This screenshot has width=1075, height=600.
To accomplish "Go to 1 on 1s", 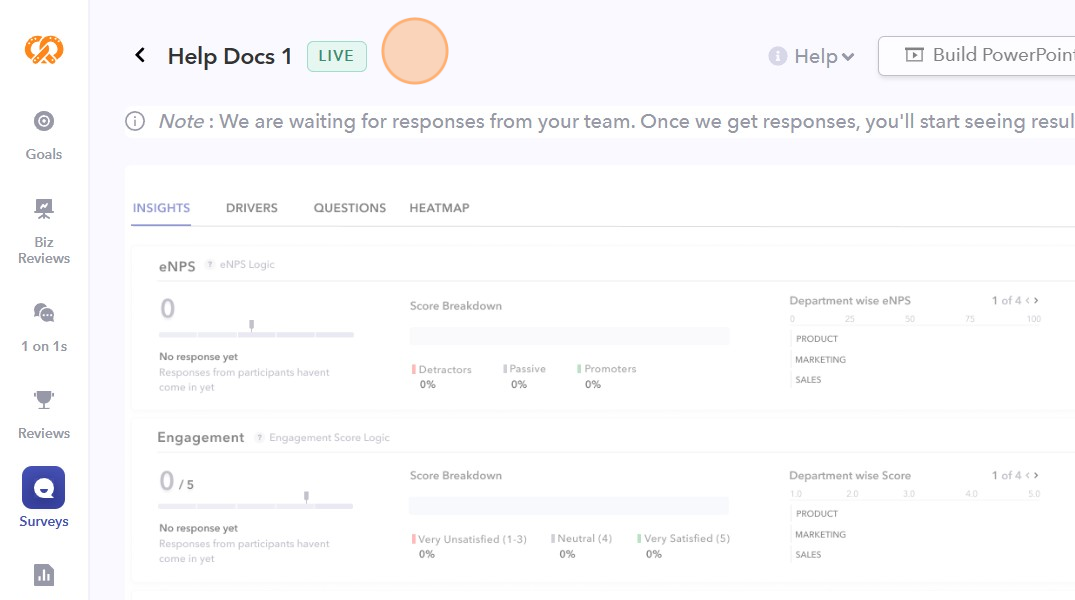I will (44, 327).
